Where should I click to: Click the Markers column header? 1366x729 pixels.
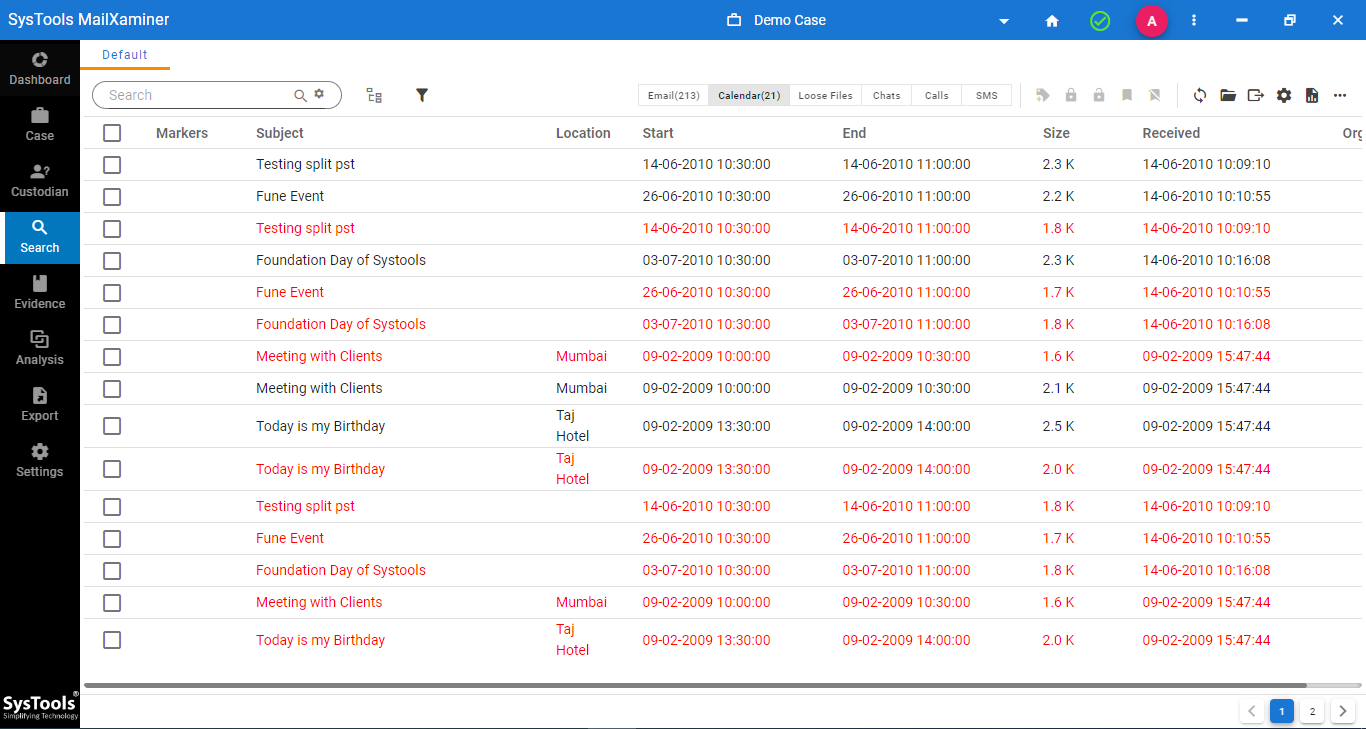[182, 133]
